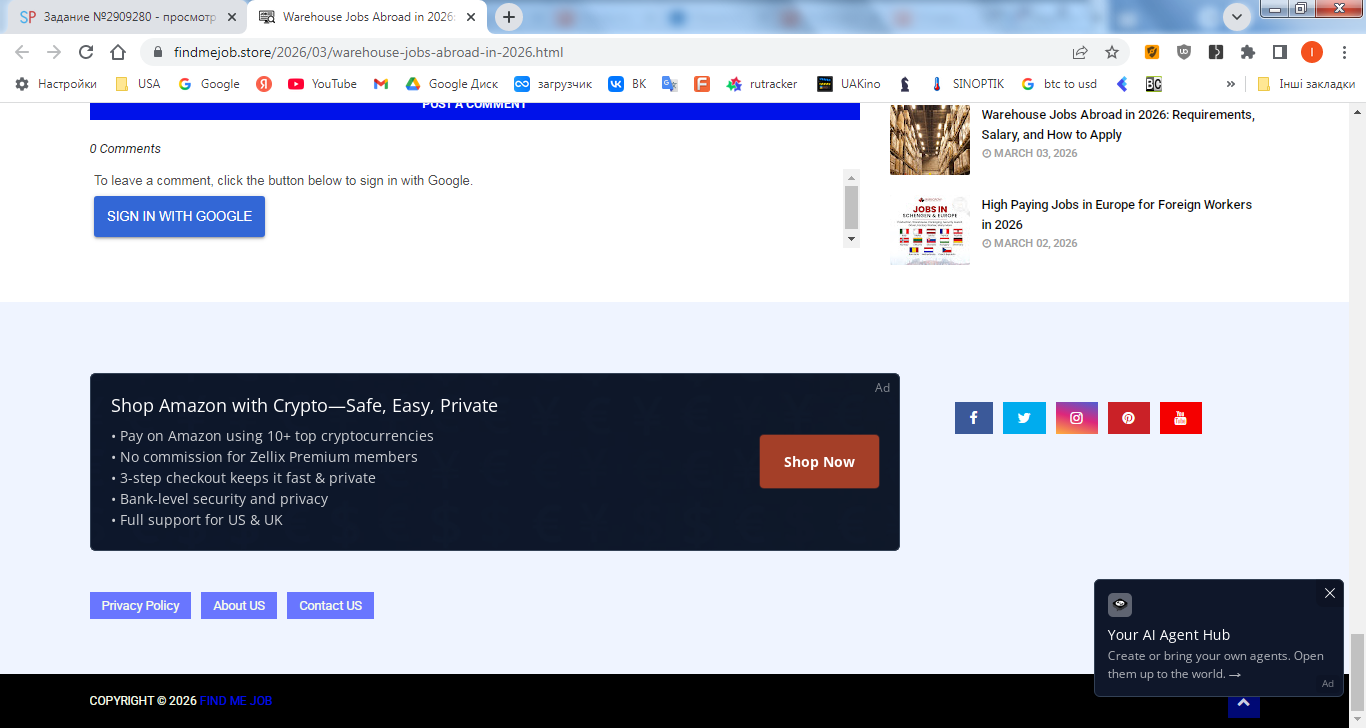Open the Google Диск bookmark
This screenshot has width=1366, height=728.
point(451,84)
